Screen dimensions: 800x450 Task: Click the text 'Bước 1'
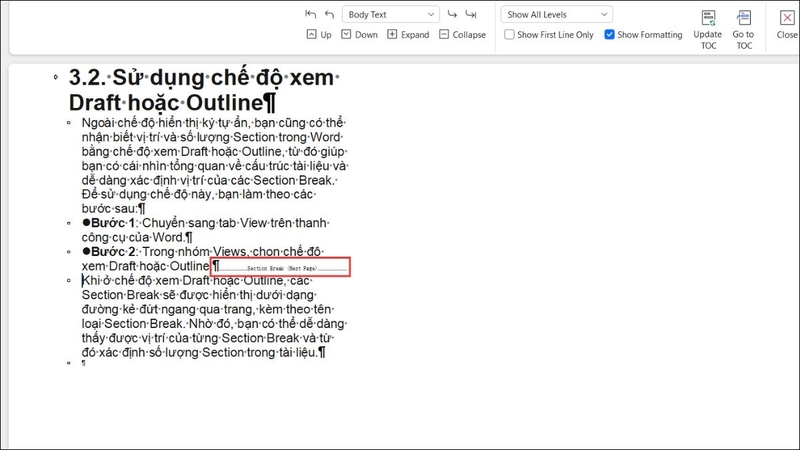(x=112, y=223)
